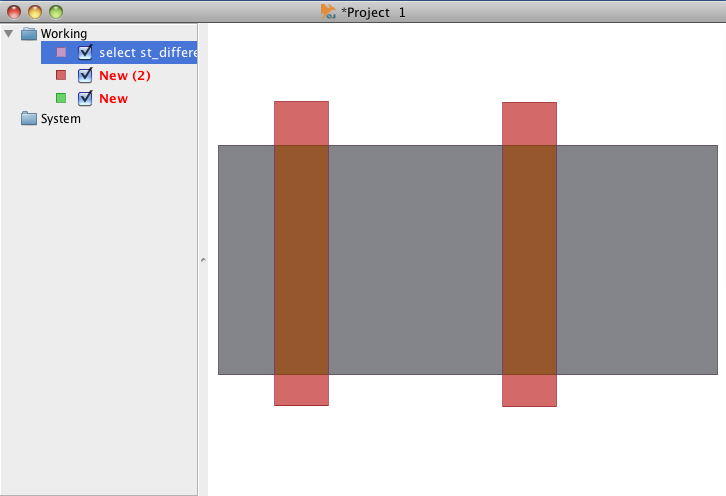Toggle visibility checkbox of the New layer
The image size is (726, 496).
click(x=85, y=98)
